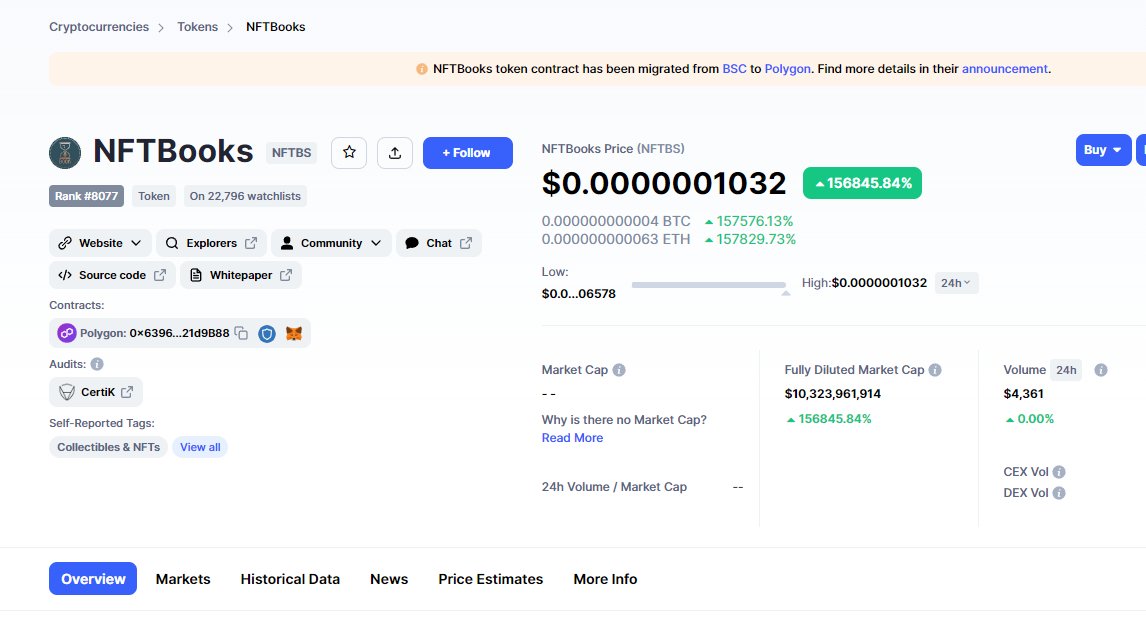1146x617 pixels.
Task: Go to Cryptocurrencies breadcrumb
Action: point(99,27)
